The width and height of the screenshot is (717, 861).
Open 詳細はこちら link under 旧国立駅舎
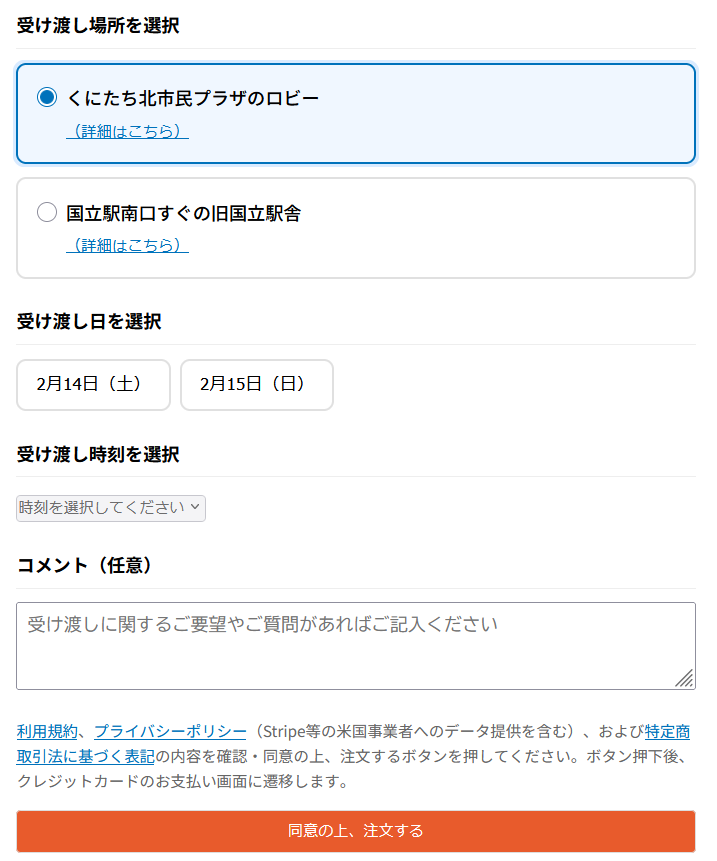127,245
